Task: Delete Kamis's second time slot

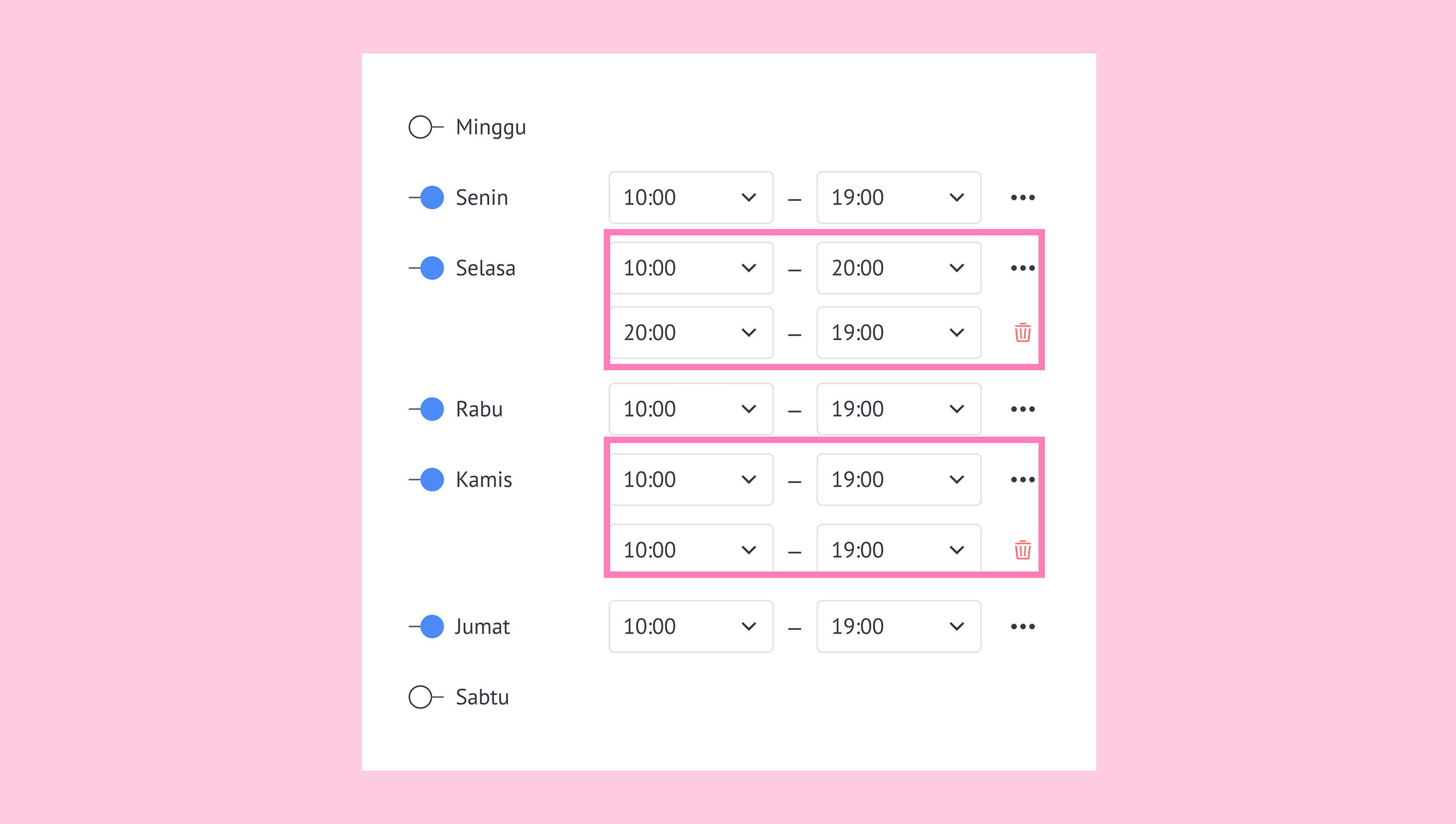Action: (x=1022, y=550)
